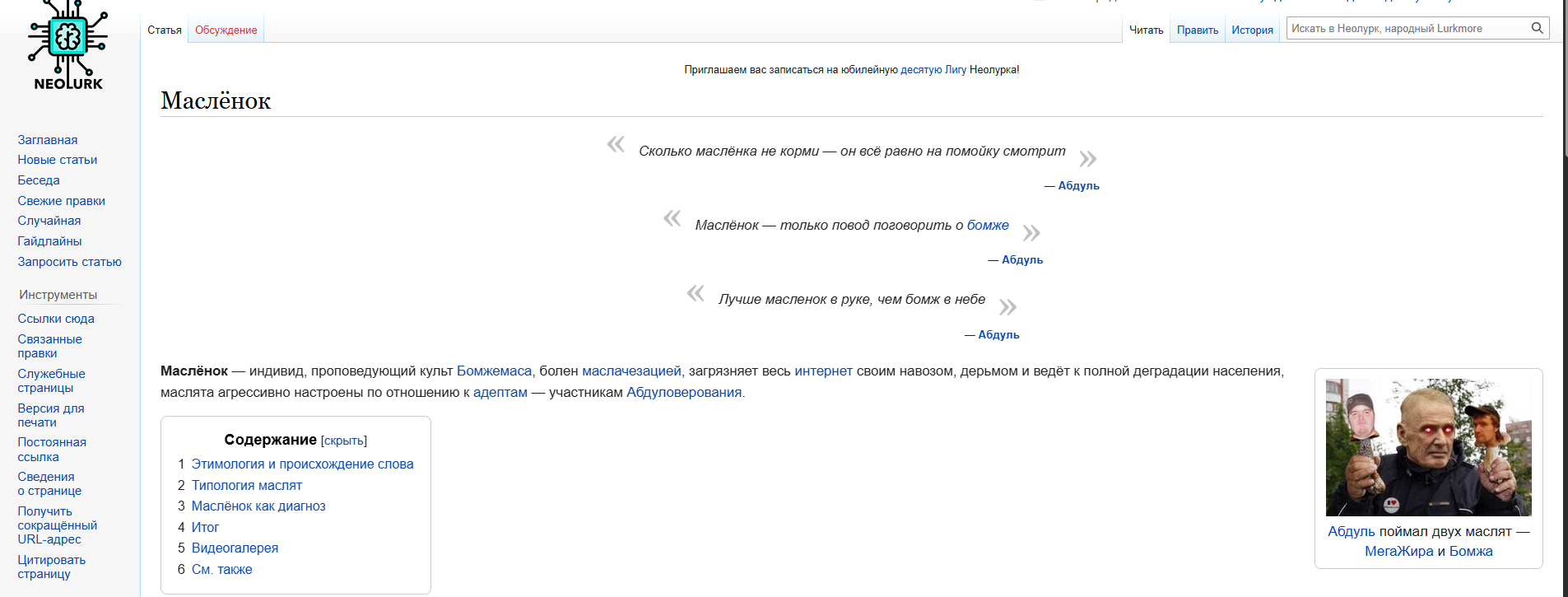Image resolution: width=1568 pixels, height=597 pixels.
Task: Click Абдуль under the third quote
Action: pos(998,335)
